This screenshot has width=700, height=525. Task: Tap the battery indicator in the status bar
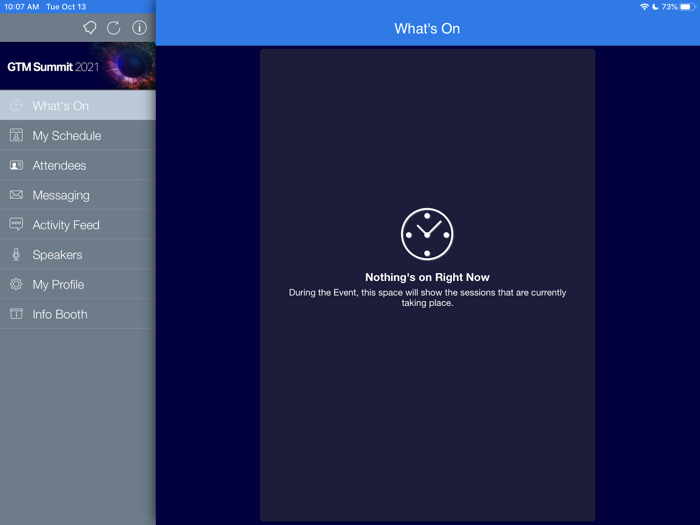coord(687,7)
